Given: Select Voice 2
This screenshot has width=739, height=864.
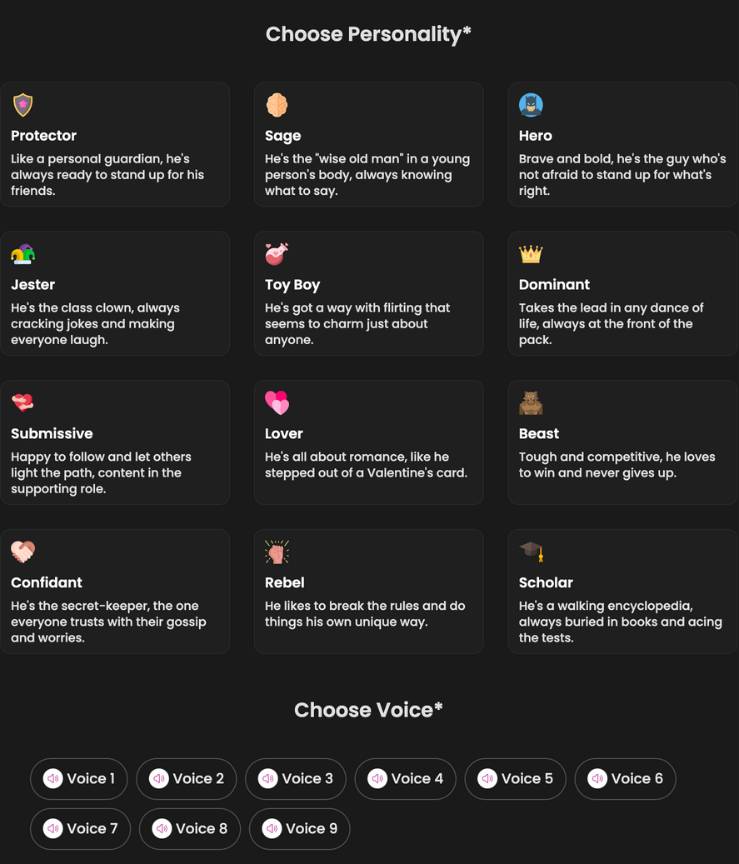Looking at the screenshot, I should (186, 778).
